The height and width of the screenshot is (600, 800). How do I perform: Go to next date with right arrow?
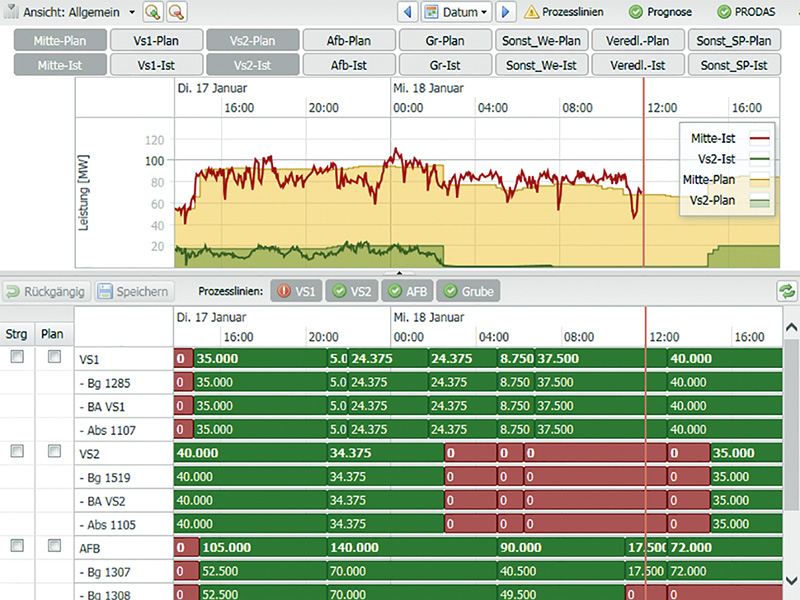click(506, 13)
